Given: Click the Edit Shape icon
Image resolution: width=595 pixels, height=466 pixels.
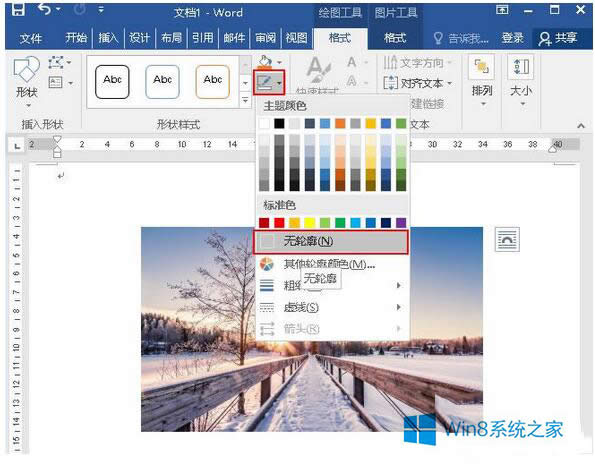Looking at the screenshot, I should point(56,62).
